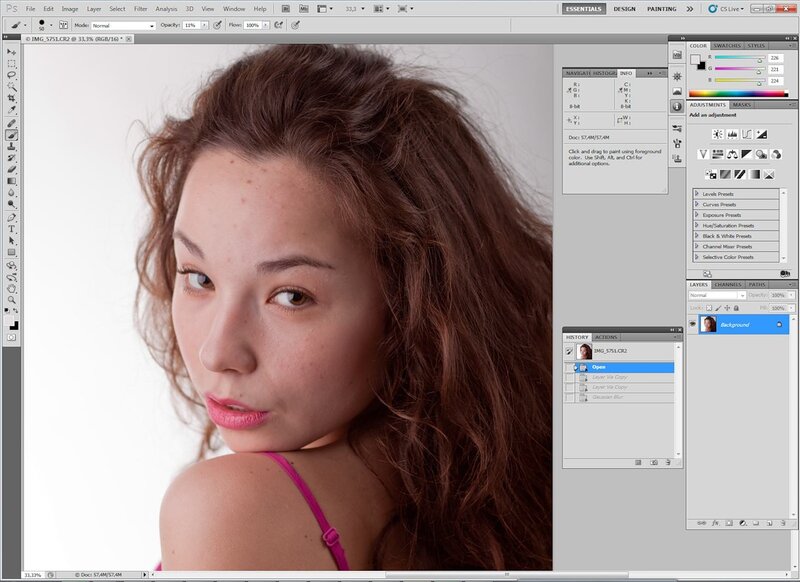Viewport: 800px width, 582px height.
Task: Expand Hue/Saturation Presets
Action: pyautogui.click(x=697, y=225)
